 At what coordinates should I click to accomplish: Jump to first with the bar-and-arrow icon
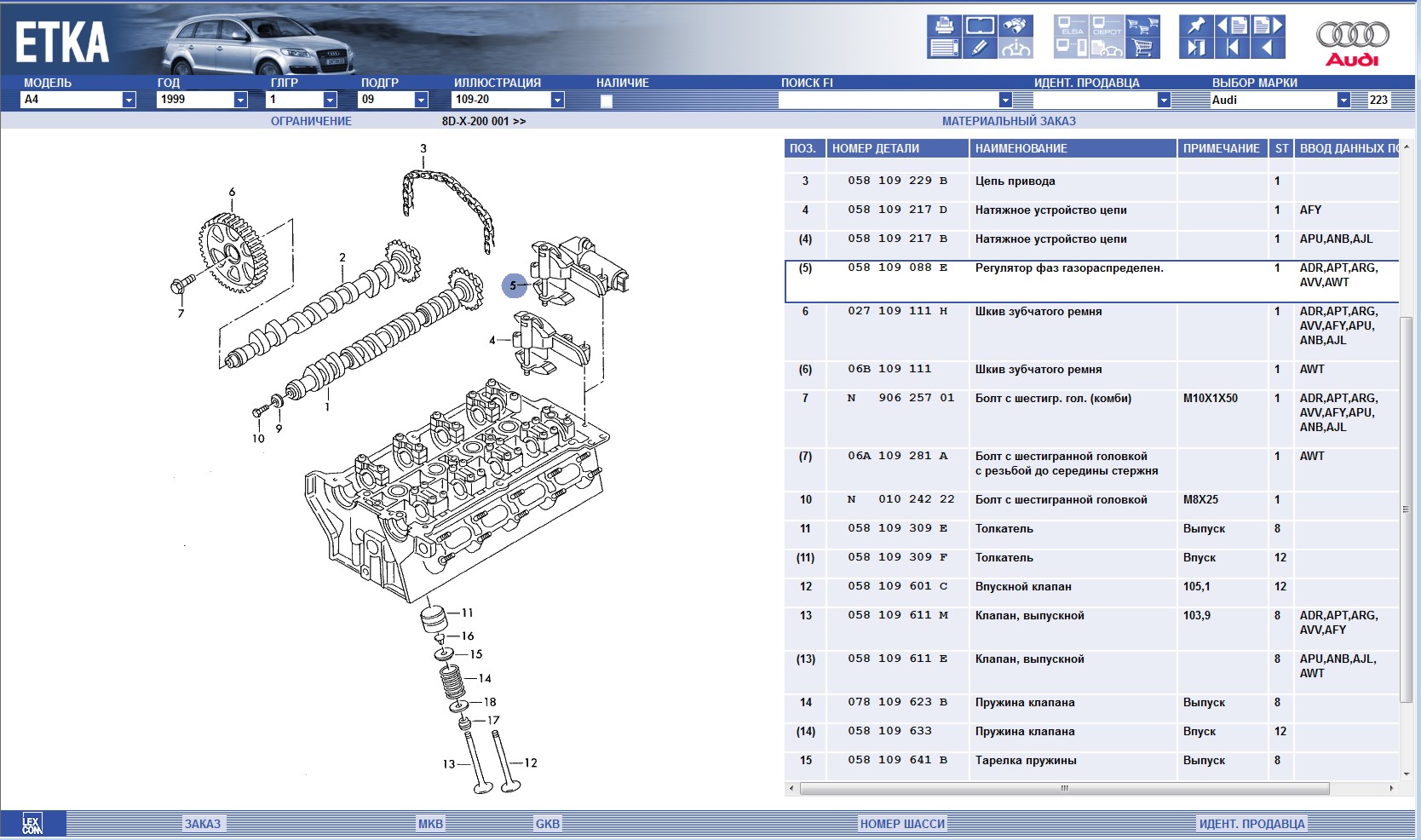click(x=1232, y=48)
